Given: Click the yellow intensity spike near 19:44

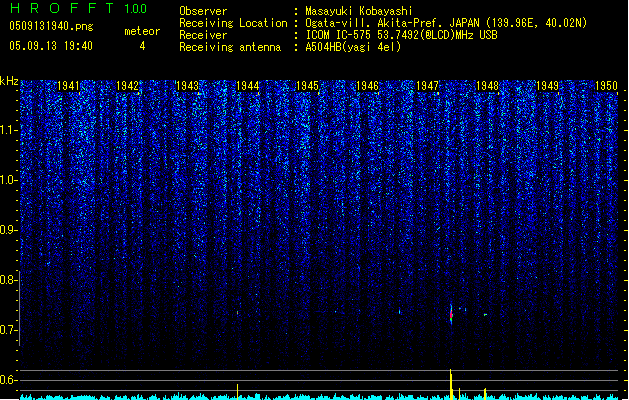Looking at the screenshot, I should click(237, 392).
